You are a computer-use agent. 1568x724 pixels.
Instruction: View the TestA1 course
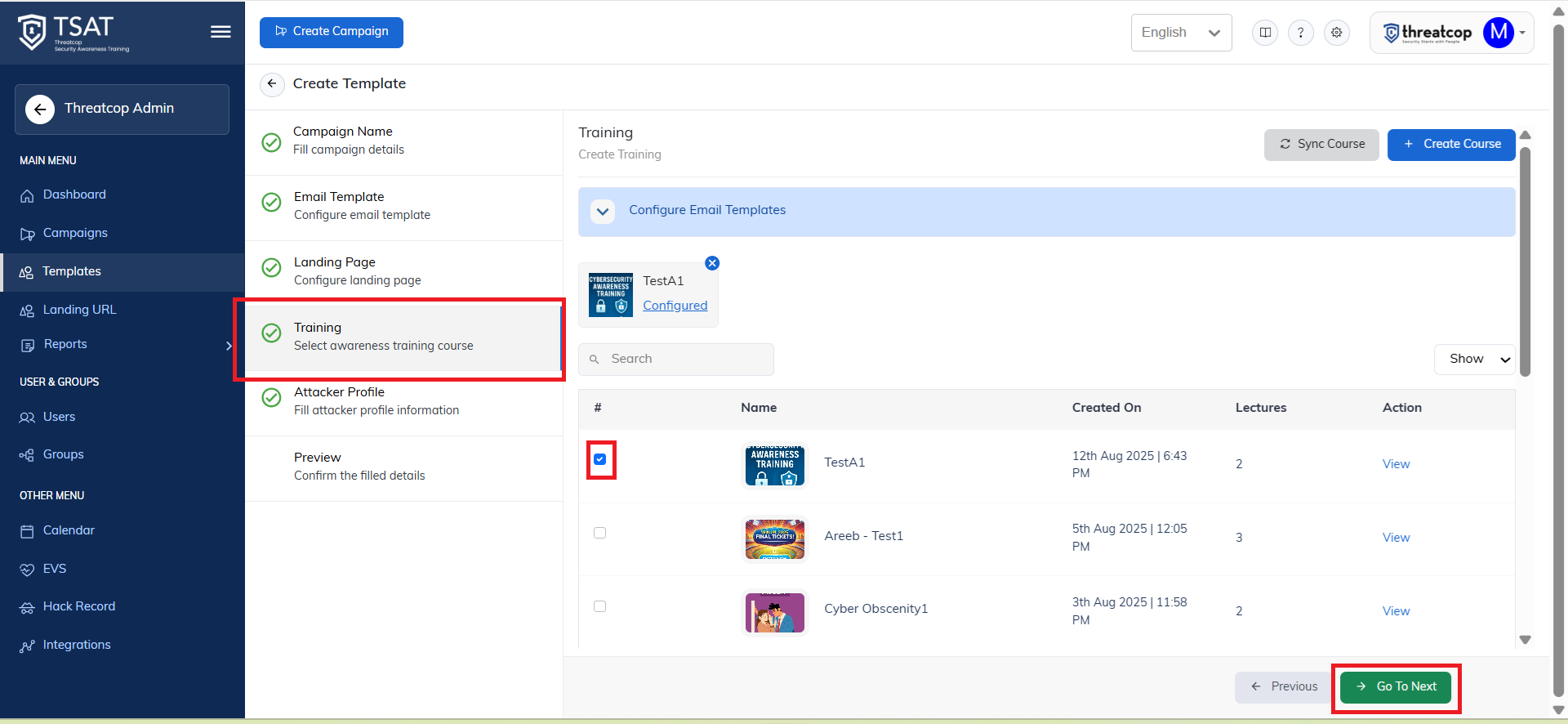click(x=1396, y=464)
